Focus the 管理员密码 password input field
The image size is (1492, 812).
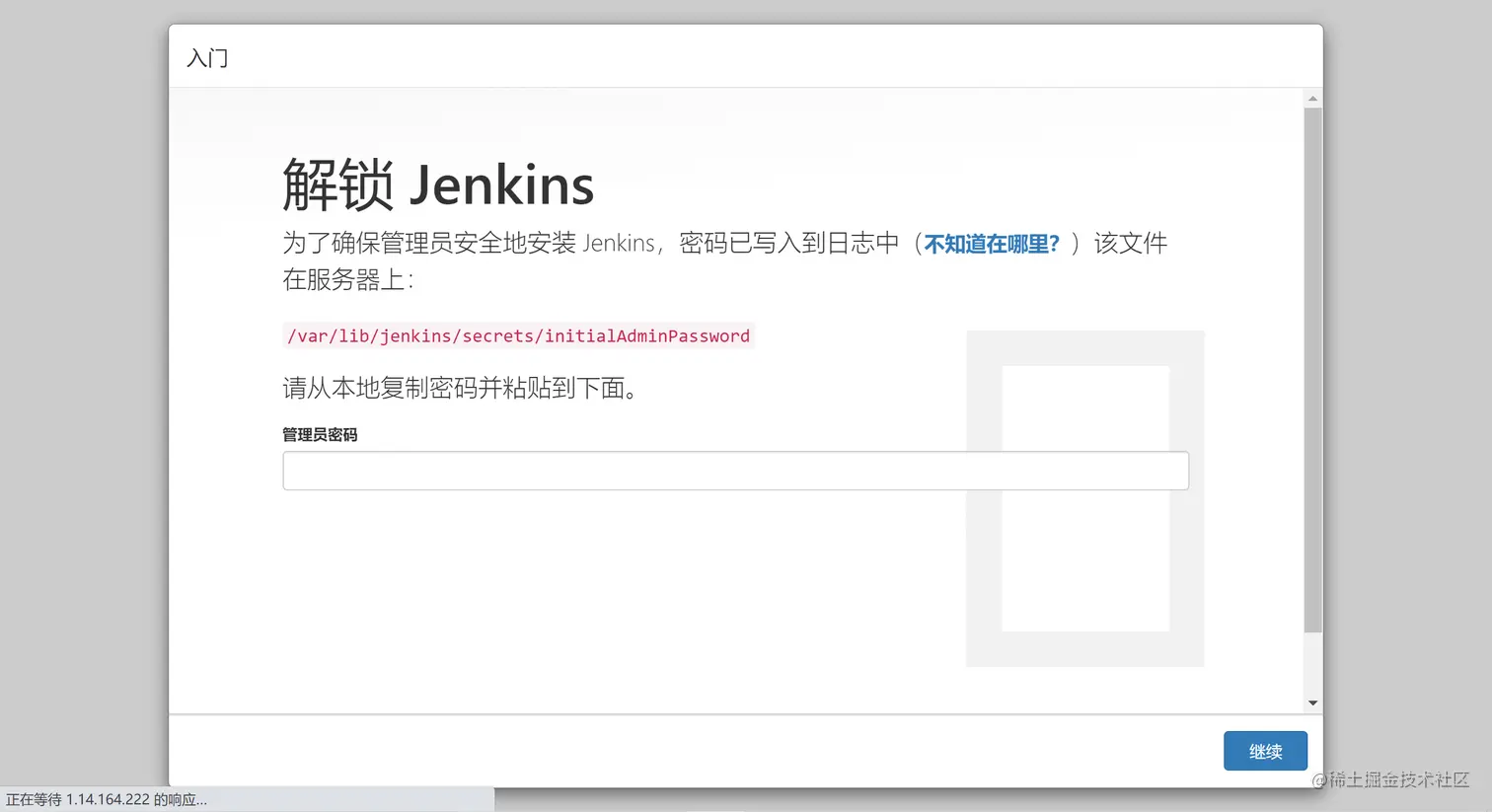735,471
